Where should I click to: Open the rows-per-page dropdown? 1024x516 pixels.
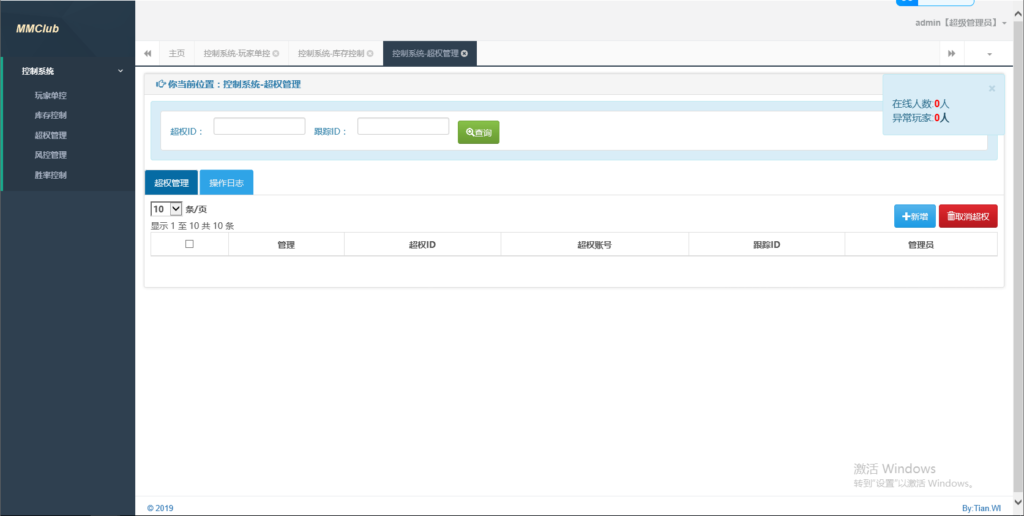click(166, 209)
